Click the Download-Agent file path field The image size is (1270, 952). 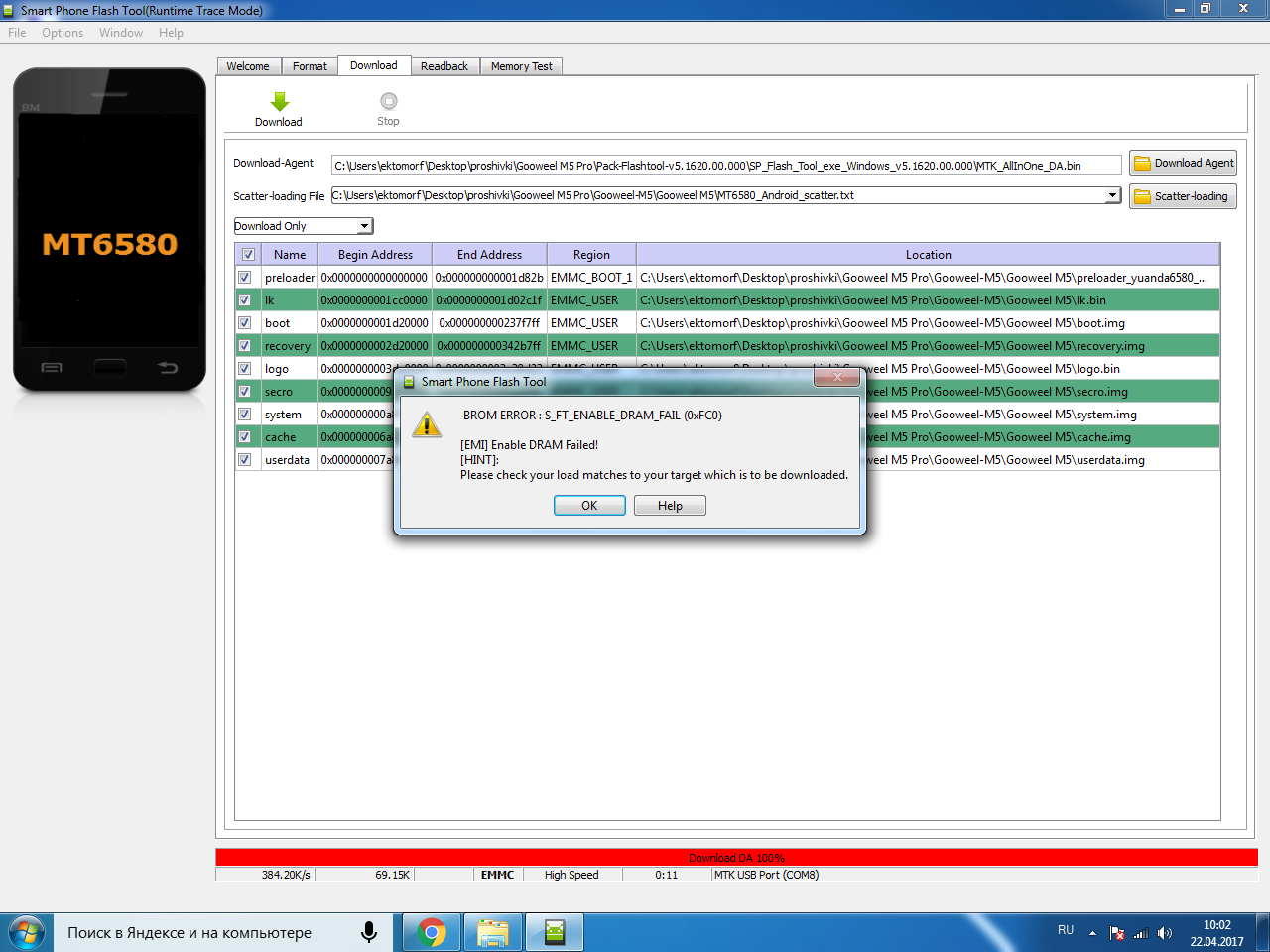(726, 166)
